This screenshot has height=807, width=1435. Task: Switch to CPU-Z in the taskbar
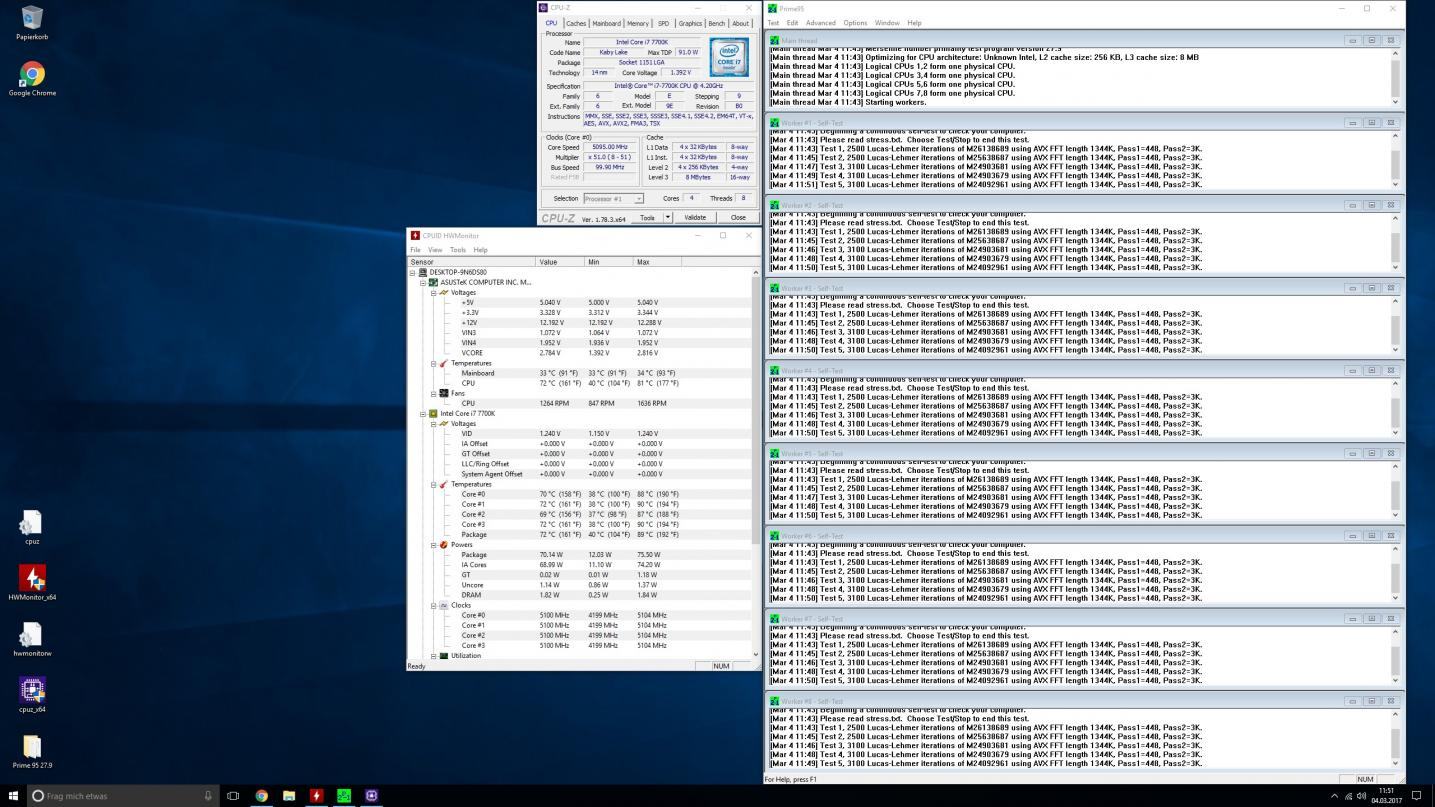tap(371, 796)
